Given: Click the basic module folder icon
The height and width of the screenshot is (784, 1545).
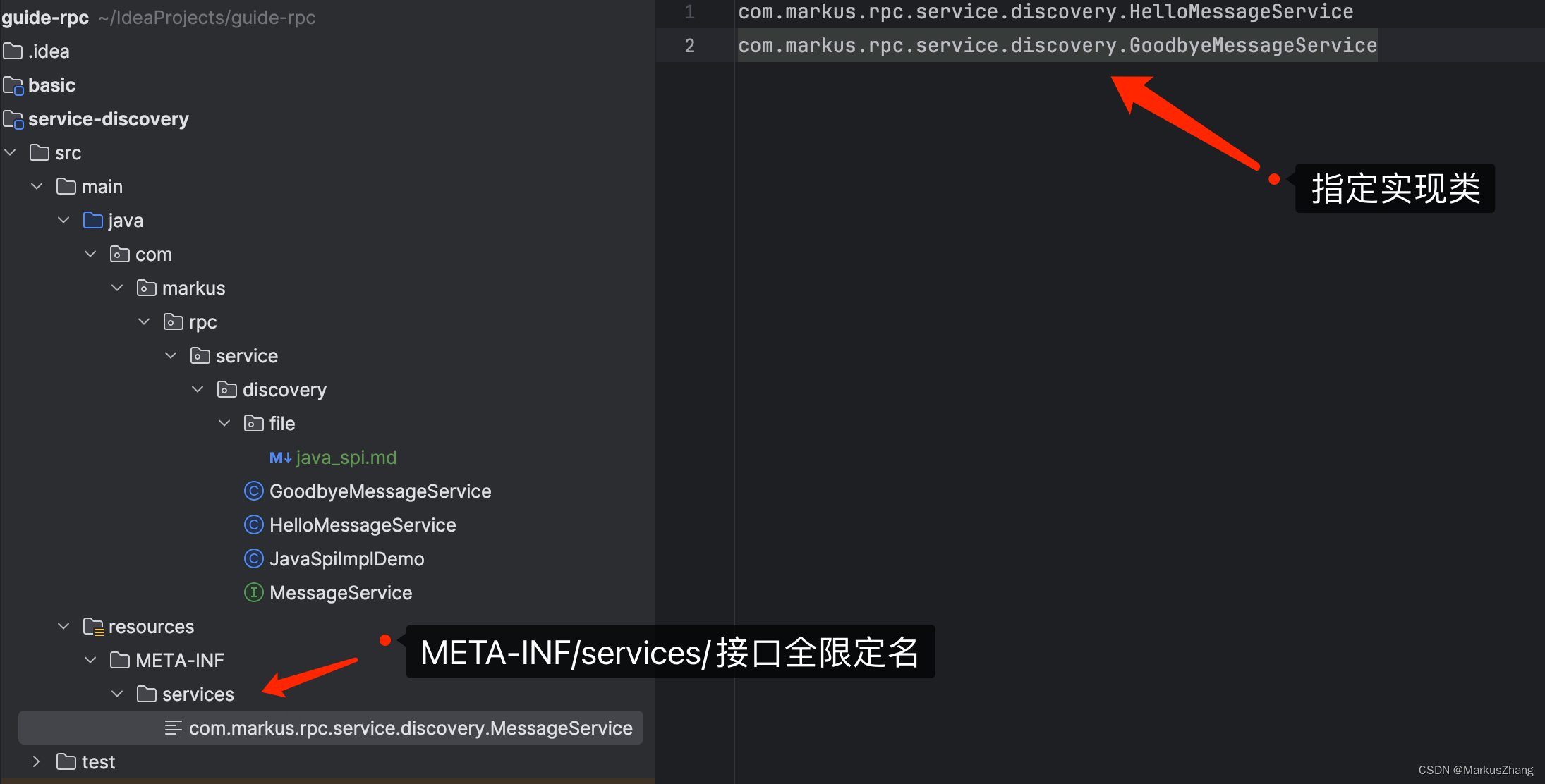Looking at the screenshot, I should click(x=13, y=85).
